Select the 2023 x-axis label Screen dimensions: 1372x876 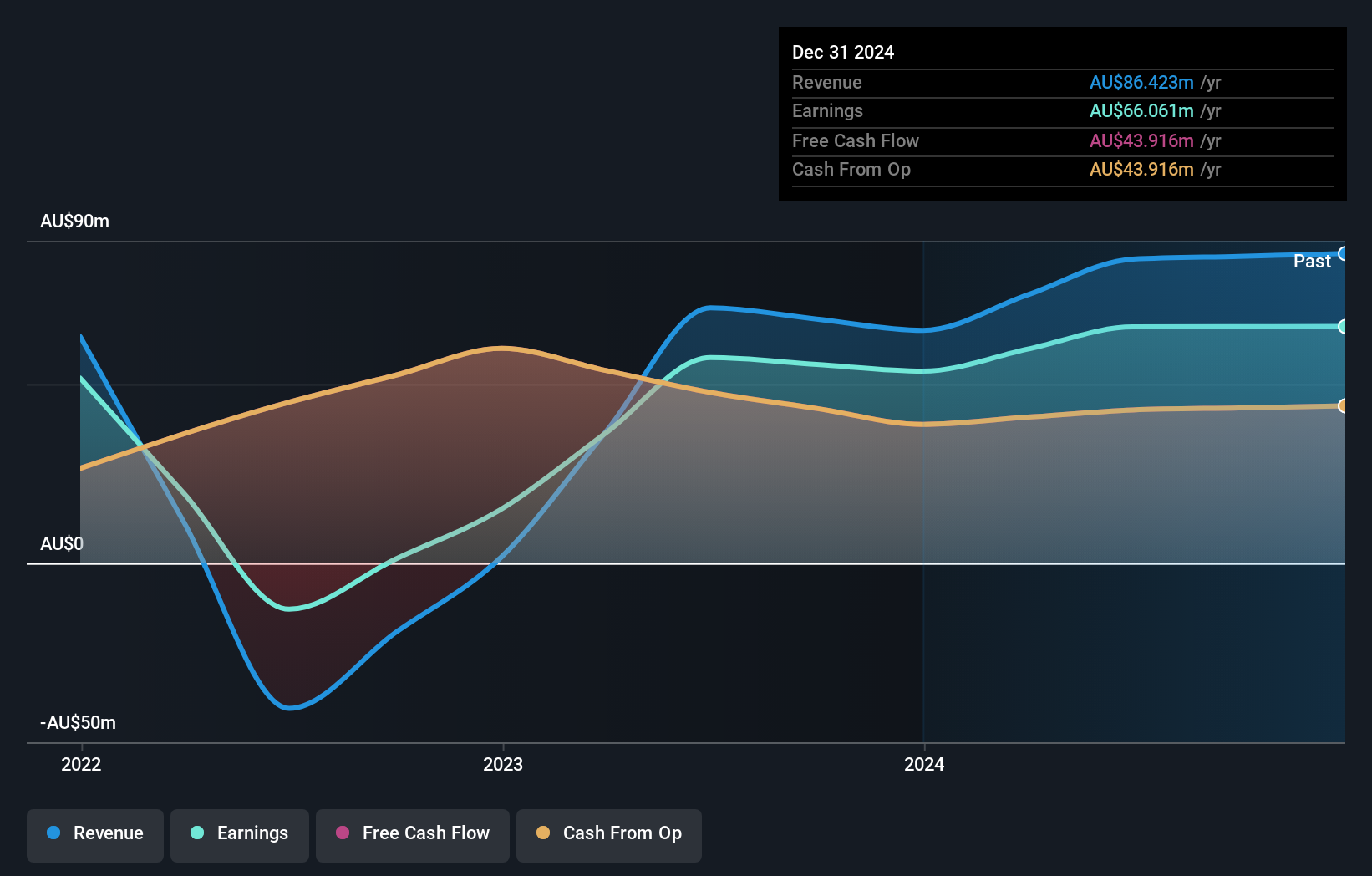(503, 764)
